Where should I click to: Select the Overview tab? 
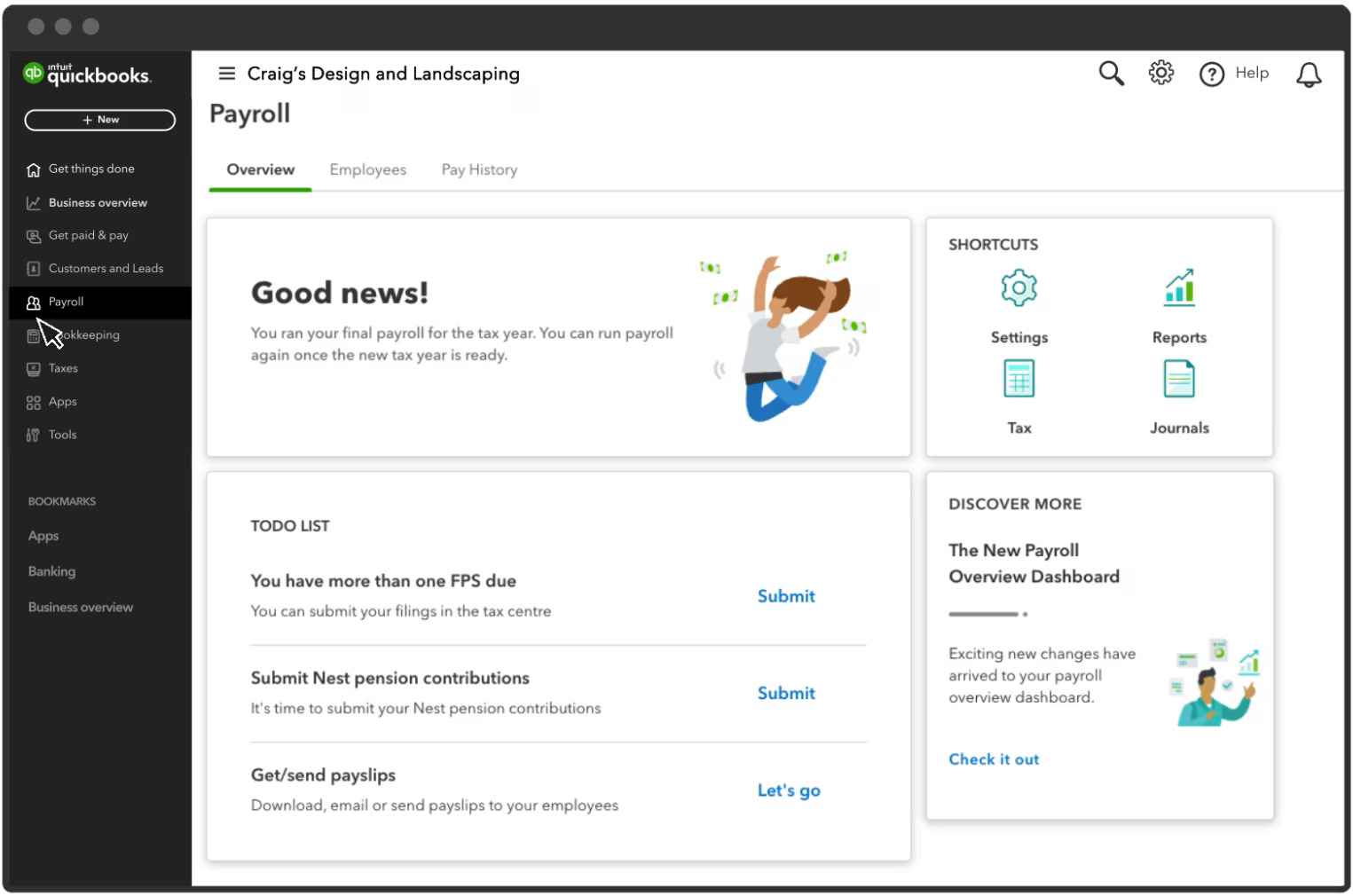[260, 169]
